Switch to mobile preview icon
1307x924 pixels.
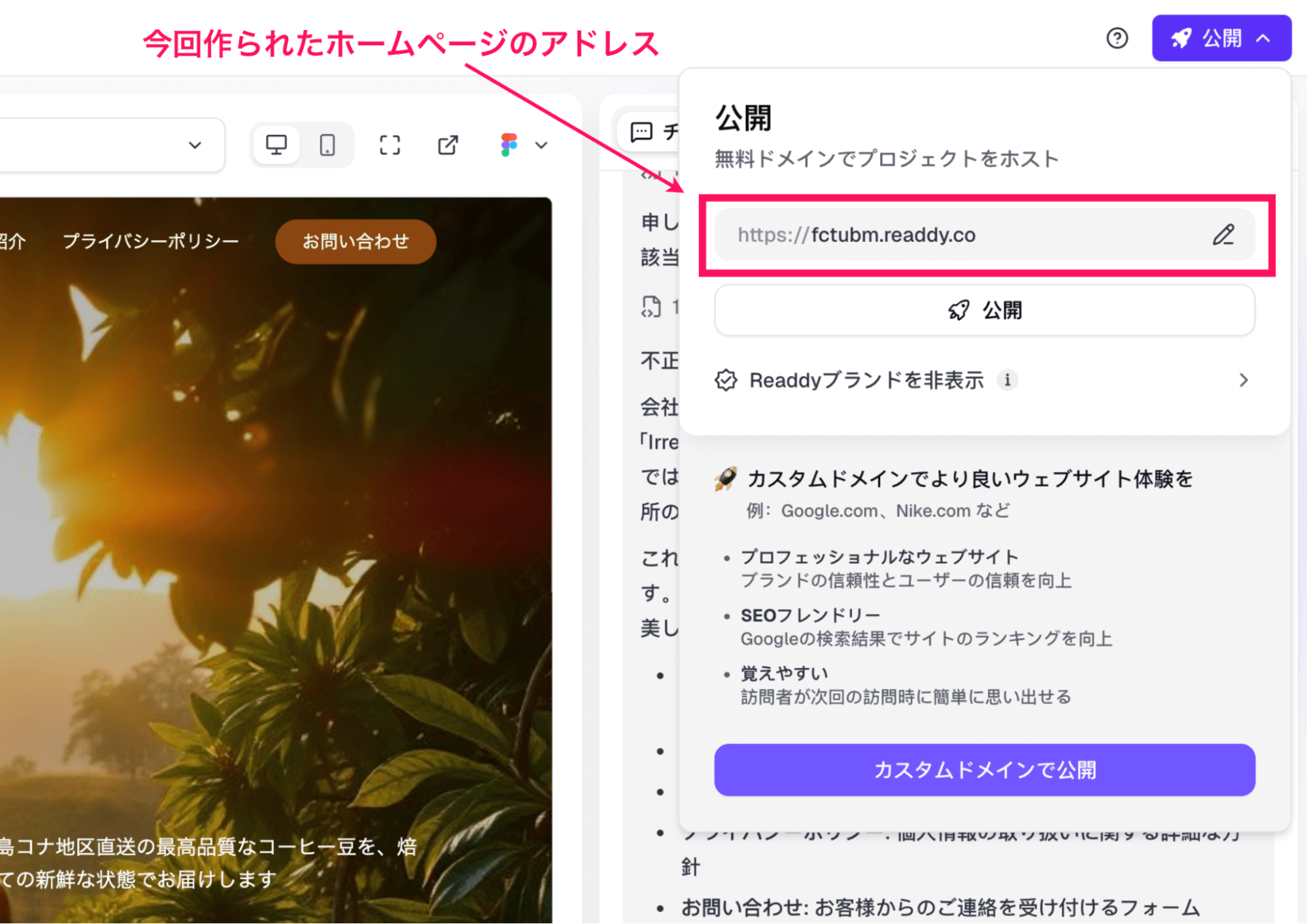(328, 145)
